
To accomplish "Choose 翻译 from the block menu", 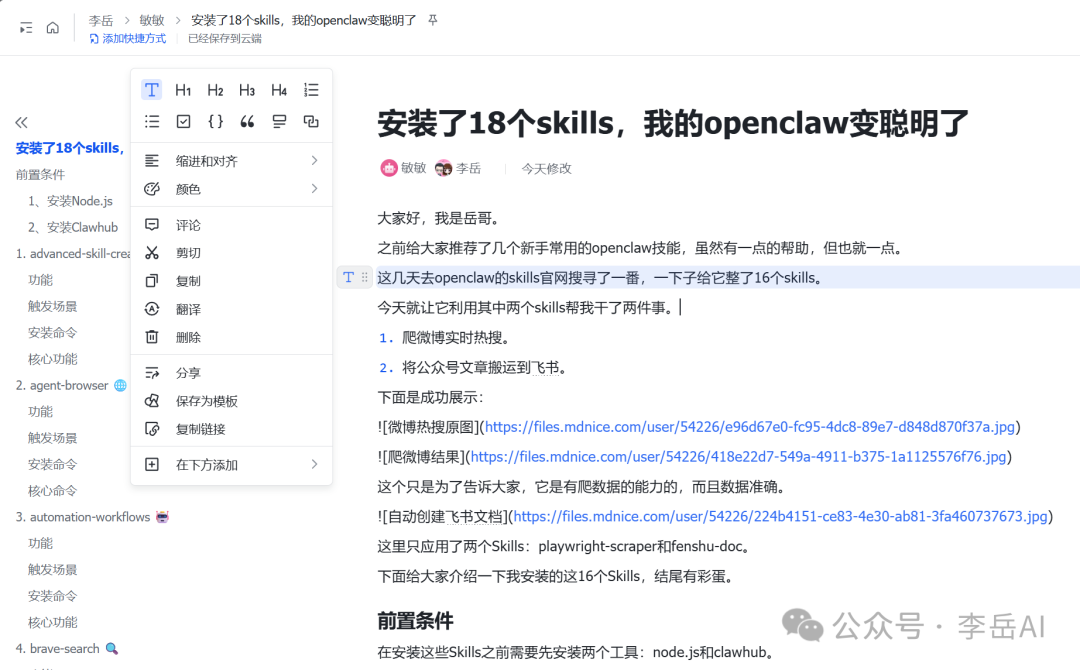I will click(188, 309).
